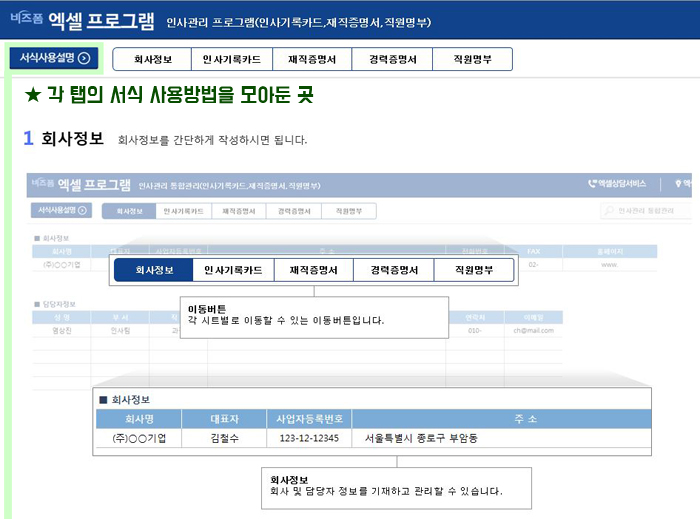Click the 123-12-12345 registration number cell
This screenshot has width=700, height=519.
(x=309, y=438)
